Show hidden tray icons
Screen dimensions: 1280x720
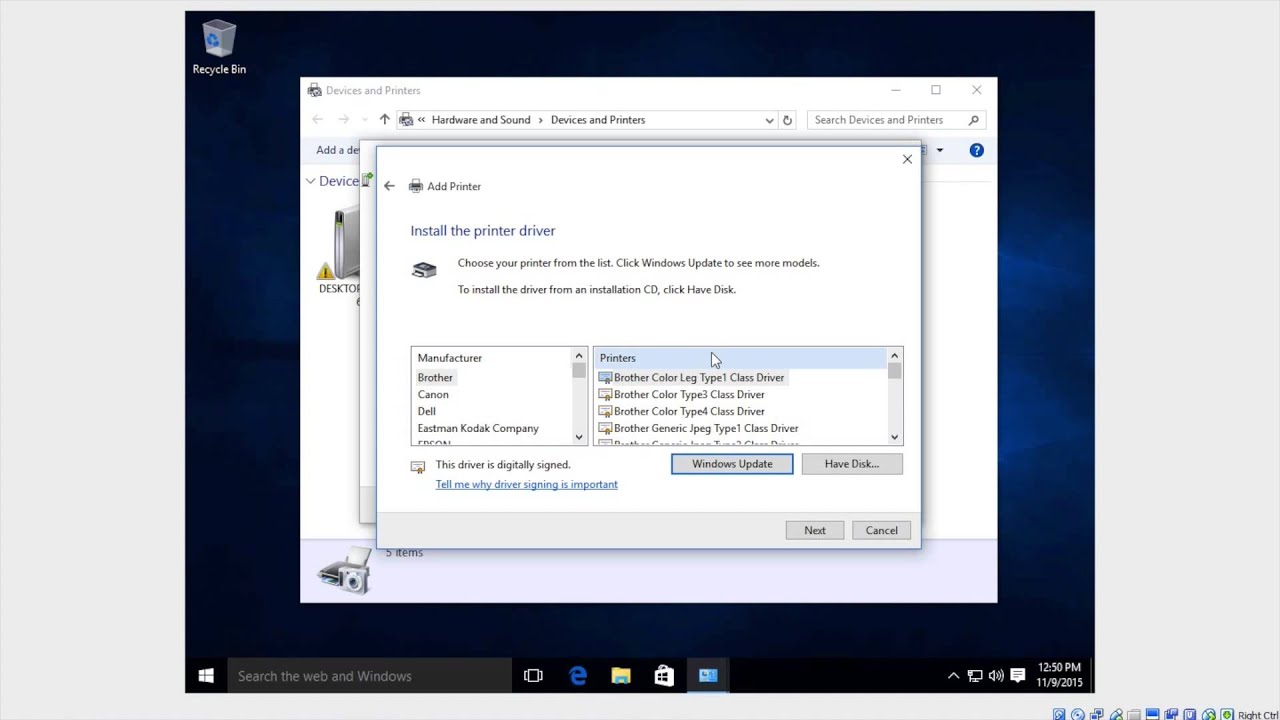tap(953, 676)
